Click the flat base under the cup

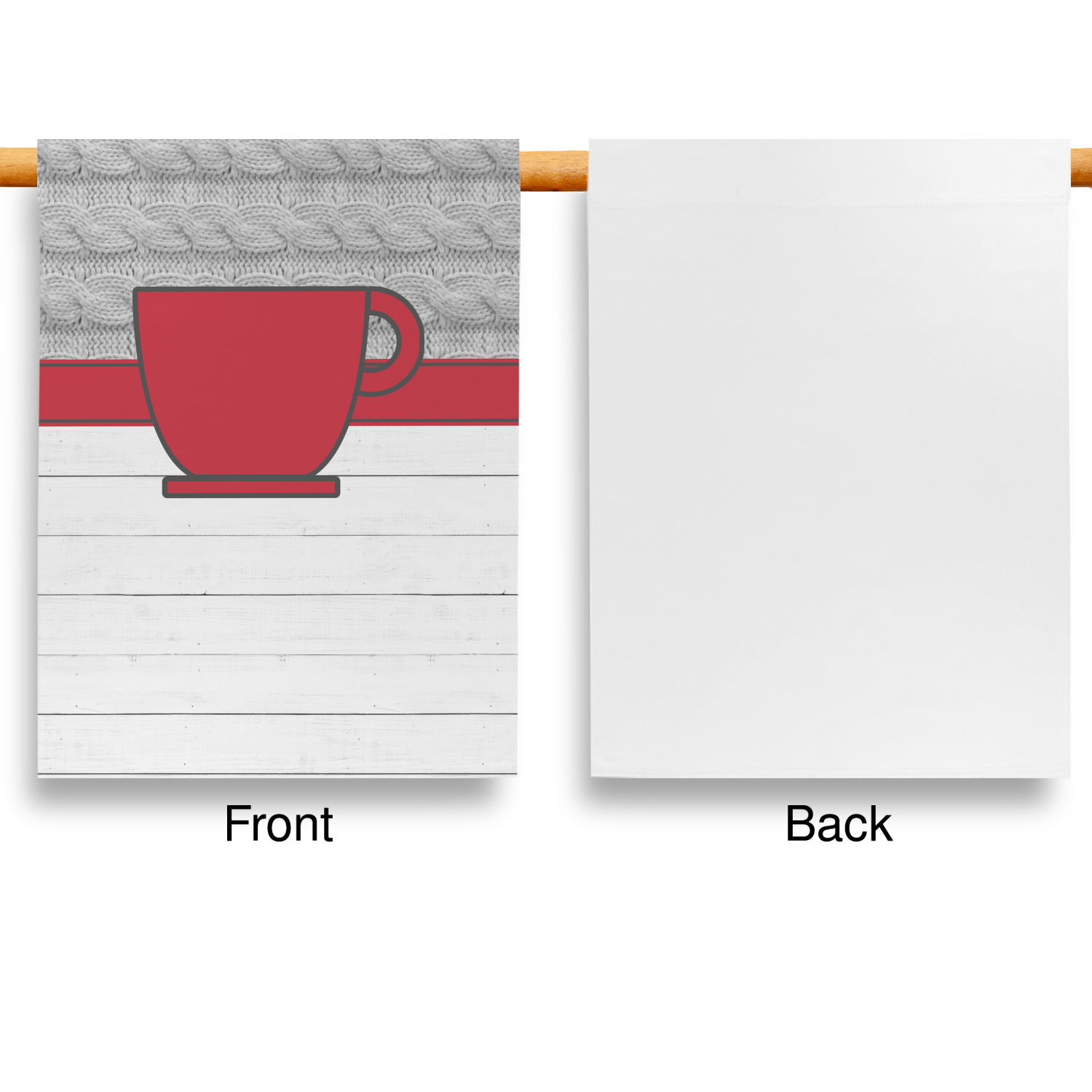pyautogui.click(x=251, y=487)
